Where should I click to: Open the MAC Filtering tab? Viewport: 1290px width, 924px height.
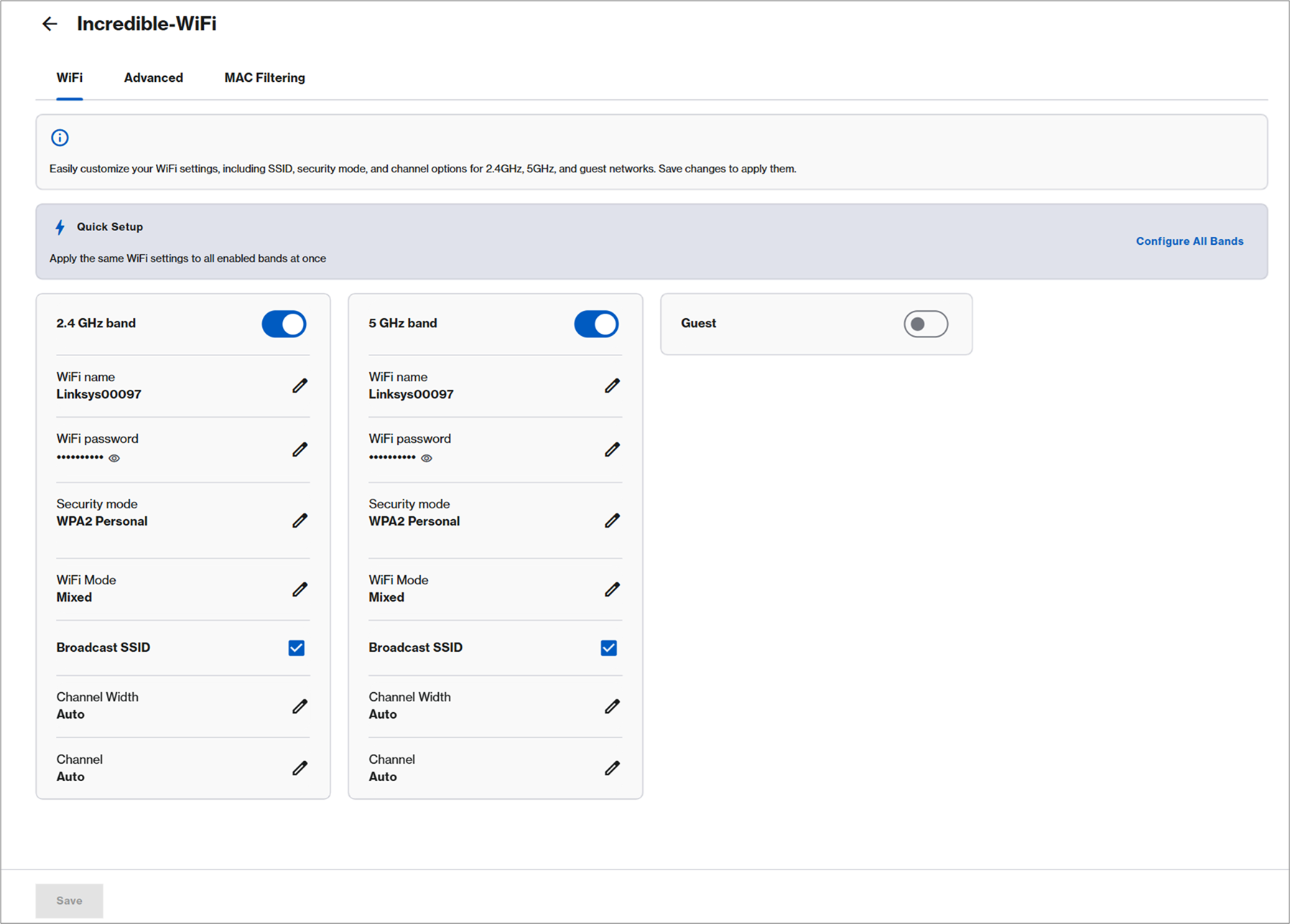(264, 78)
